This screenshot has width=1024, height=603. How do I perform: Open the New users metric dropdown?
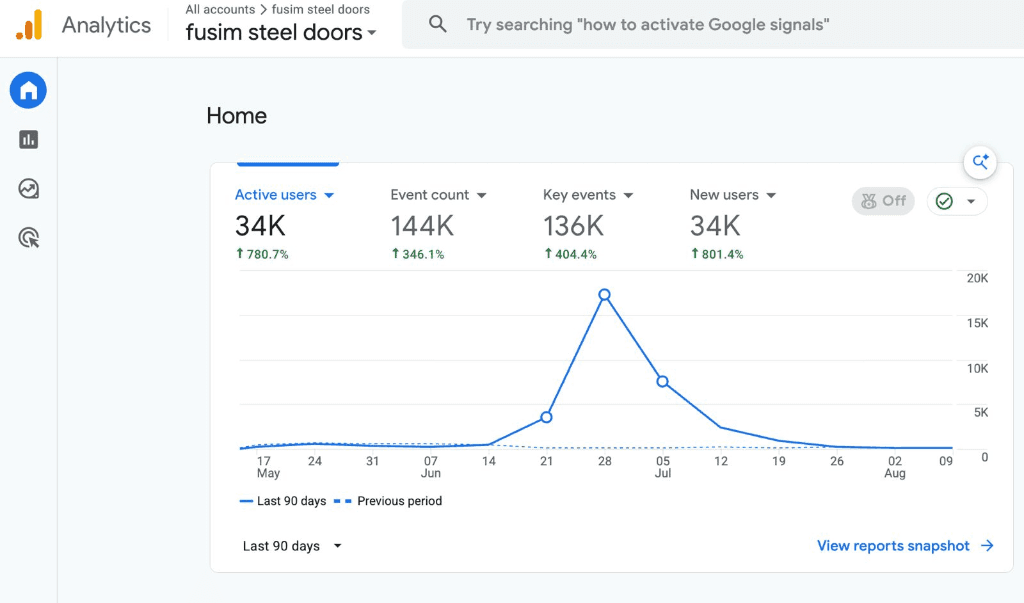click(x=733, y=195)
